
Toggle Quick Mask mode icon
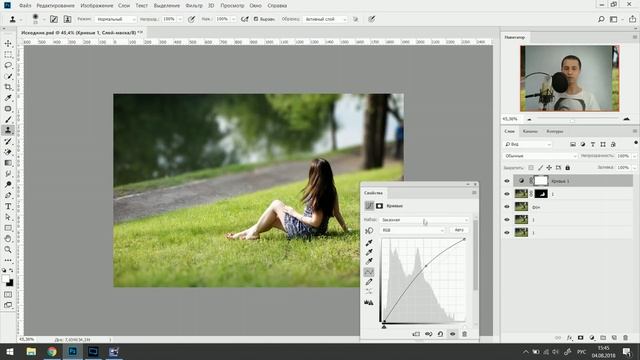click(x=8, y=294)
